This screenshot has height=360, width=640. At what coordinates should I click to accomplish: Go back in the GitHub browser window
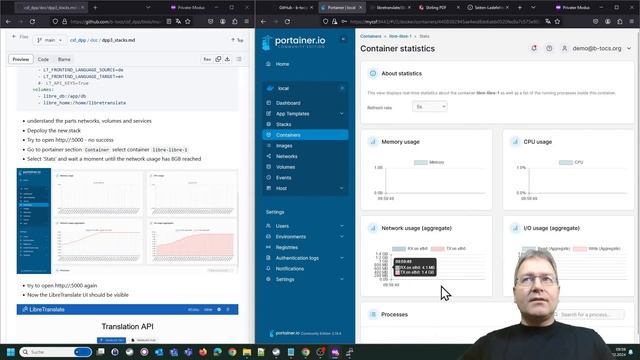click(x=9, y=21)
